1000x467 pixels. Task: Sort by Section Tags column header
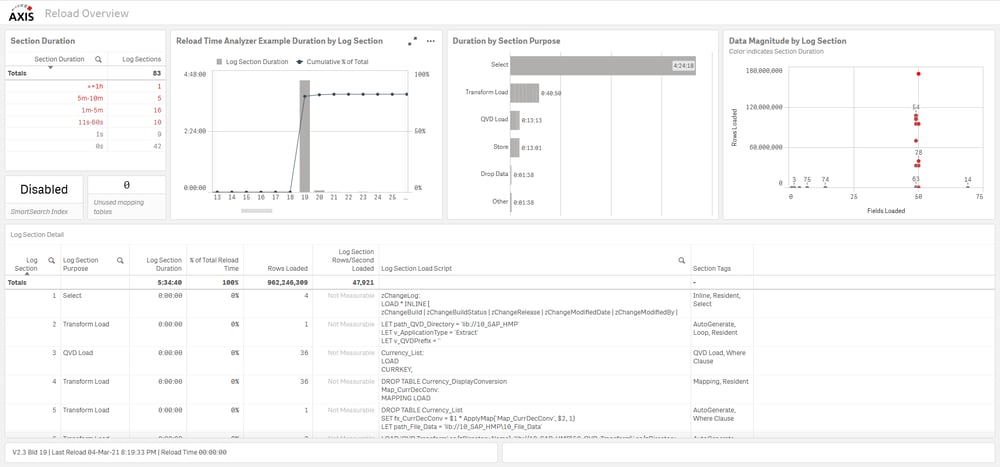tap(711, 269)
